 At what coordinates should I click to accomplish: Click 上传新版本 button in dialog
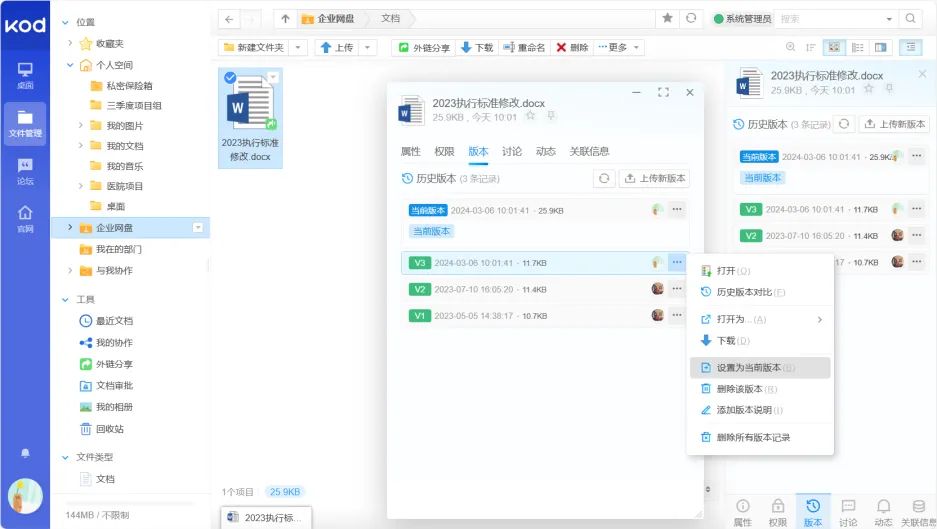coord(654,178)
